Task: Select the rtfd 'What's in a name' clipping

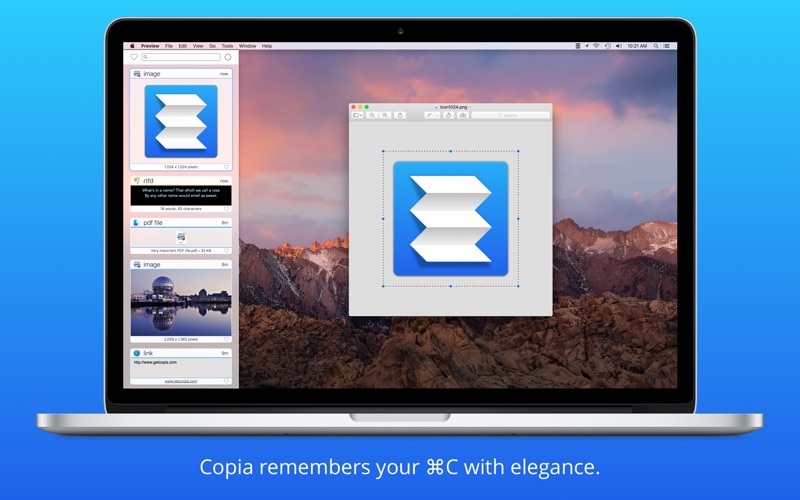Action: tap(181, 193)
